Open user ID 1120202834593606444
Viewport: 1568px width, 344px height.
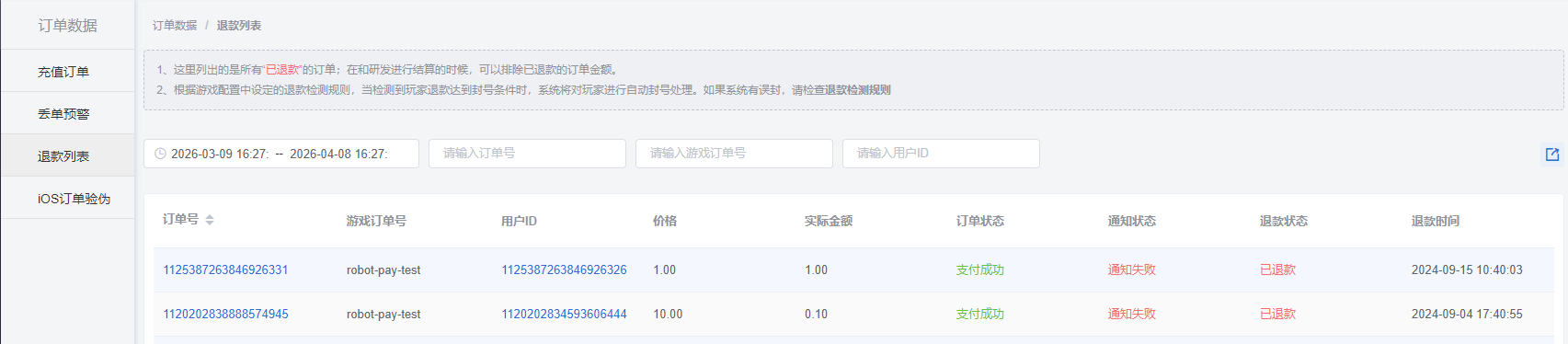coord(564,314)
